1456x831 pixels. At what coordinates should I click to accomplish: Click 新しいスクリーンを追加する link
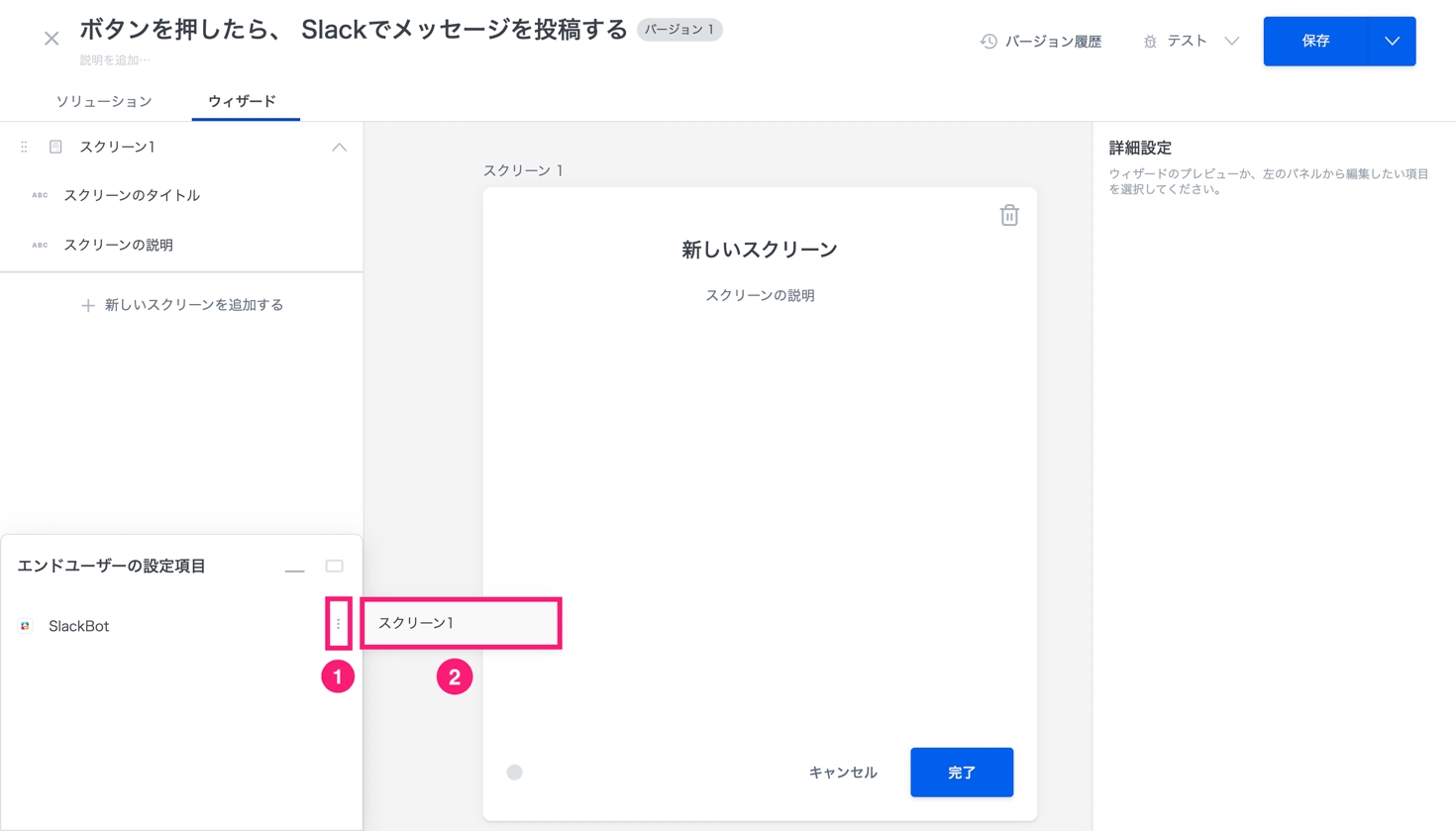(182, 305)
